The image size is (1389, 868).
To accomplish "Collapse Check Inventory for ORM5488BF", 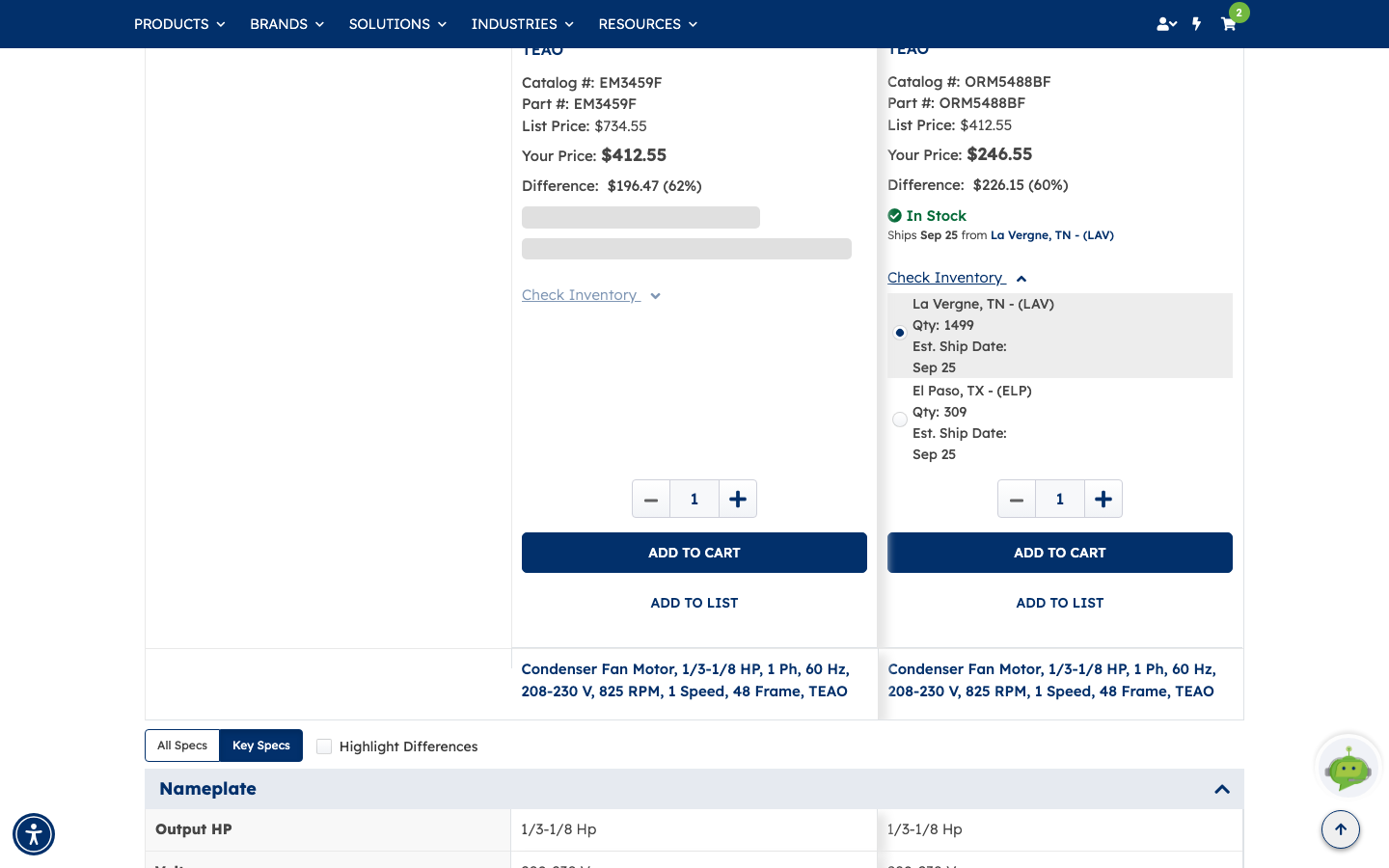I will coord(957,278).
